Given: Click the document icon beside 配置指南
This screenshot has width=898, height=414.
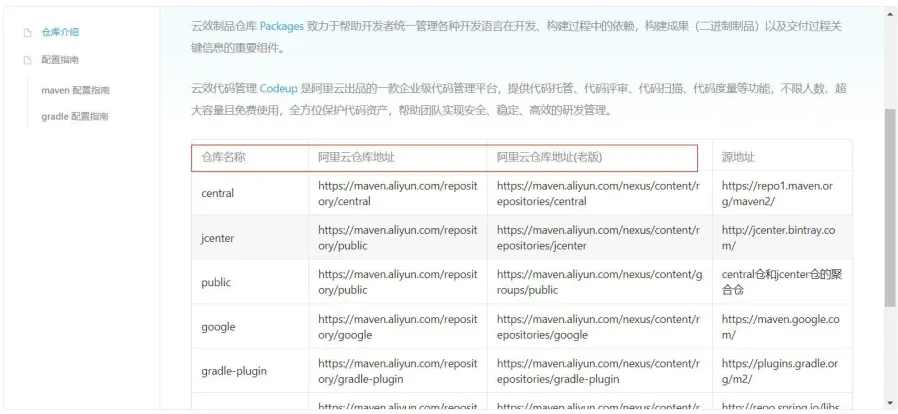Looking at the screenshot, I should pos(28,60).
